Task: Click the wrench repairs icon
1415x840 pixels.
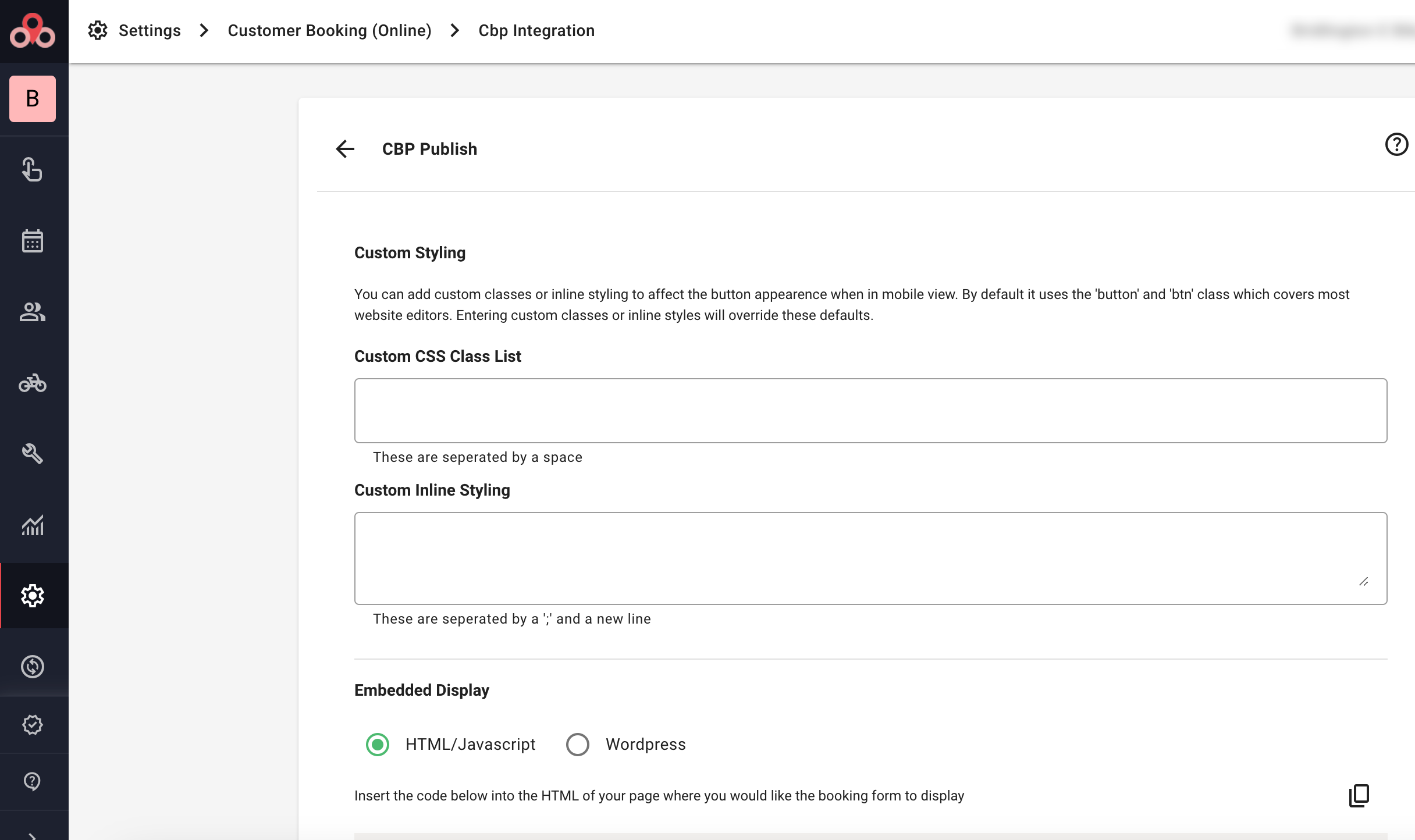Action: (x=33, y=454)
